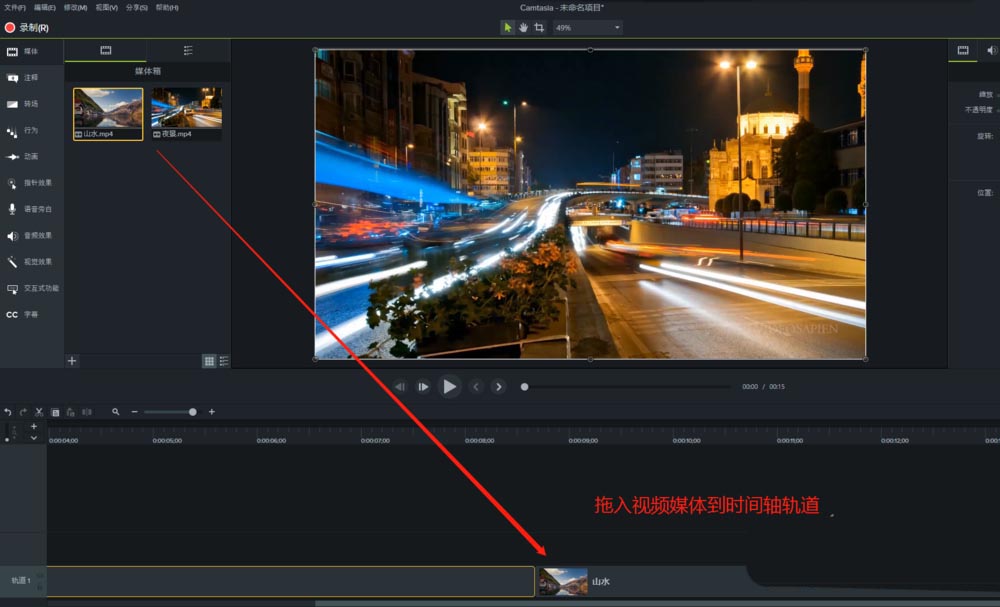1000x607 pixels.
Task: Open the canvas zoom 49% dropdown
Action: pos(588,28)
